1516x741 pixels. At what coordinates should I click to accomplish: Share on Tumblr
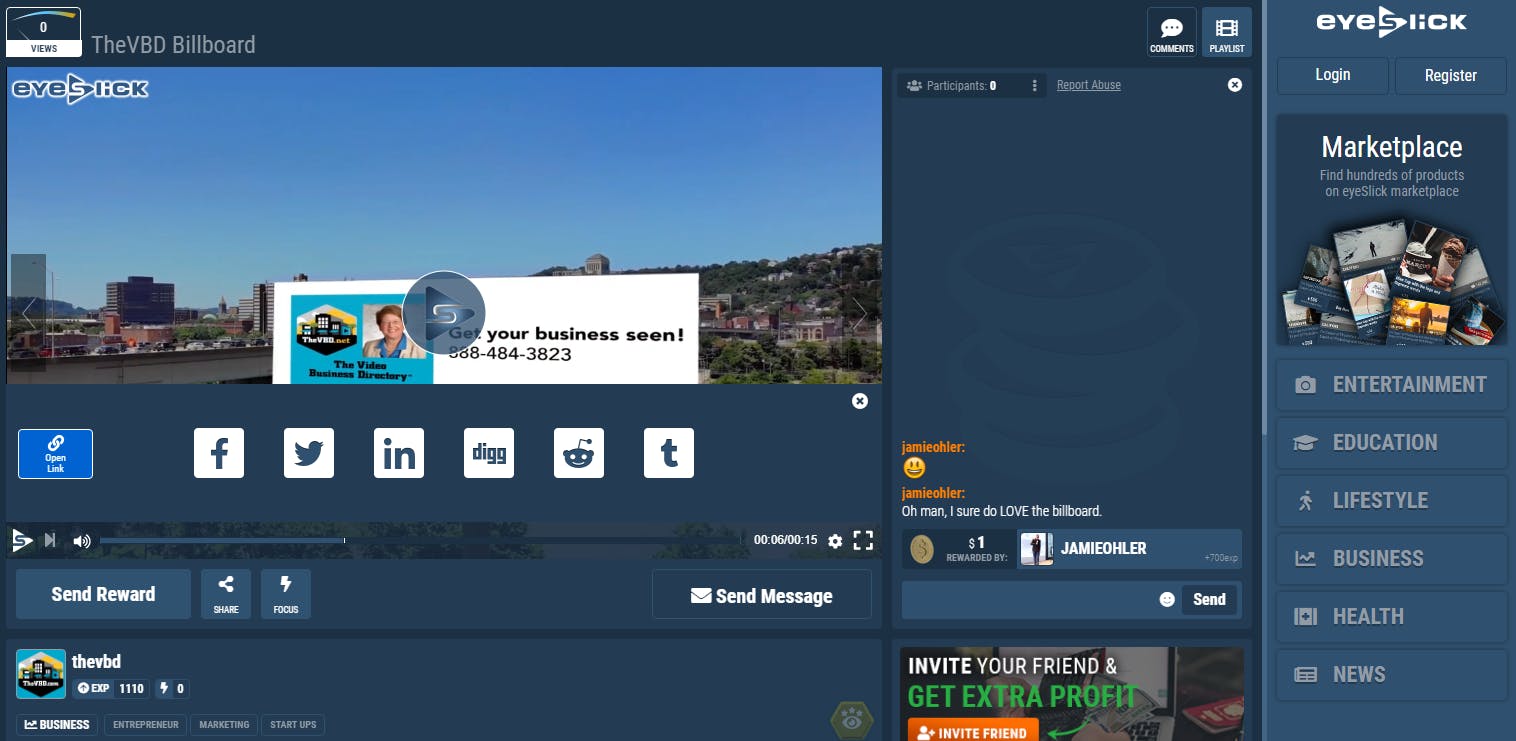(x=669, y=453)
